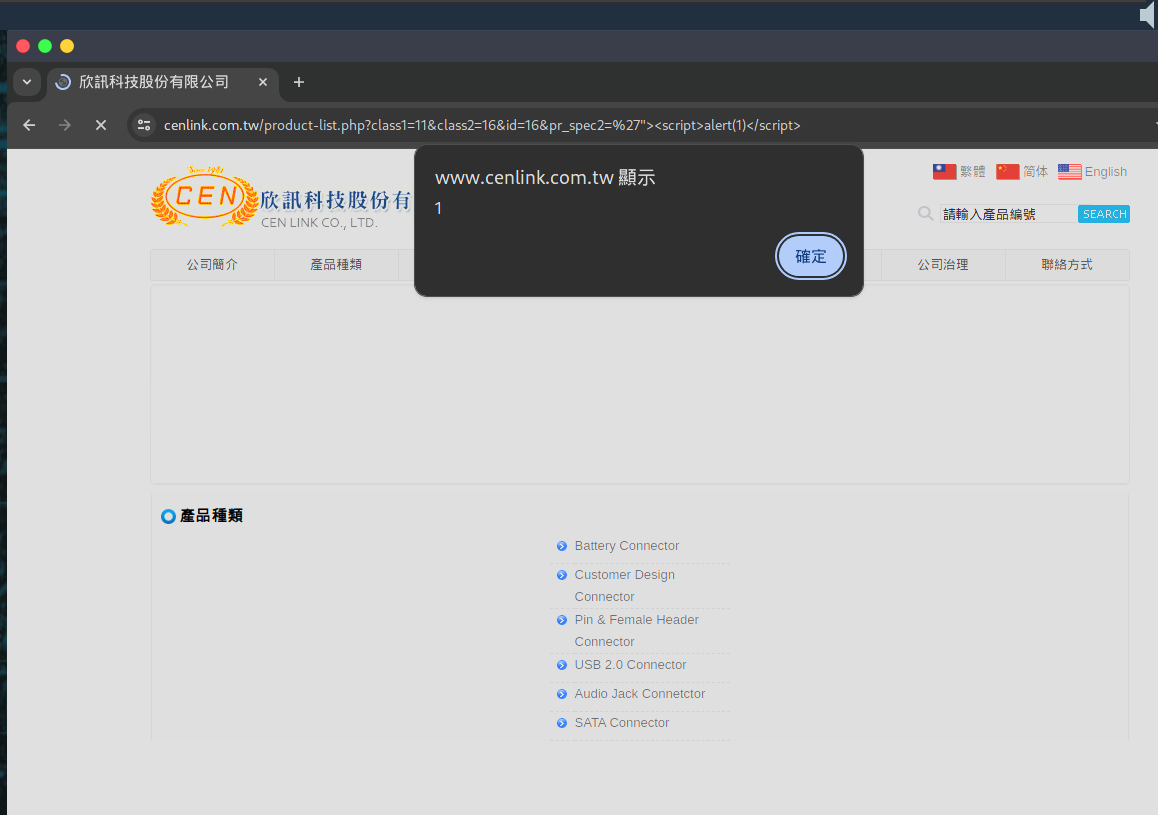Switch language to English with US flag
The height and width of the screenshot is (815, 1158).
pos(1092,172)
